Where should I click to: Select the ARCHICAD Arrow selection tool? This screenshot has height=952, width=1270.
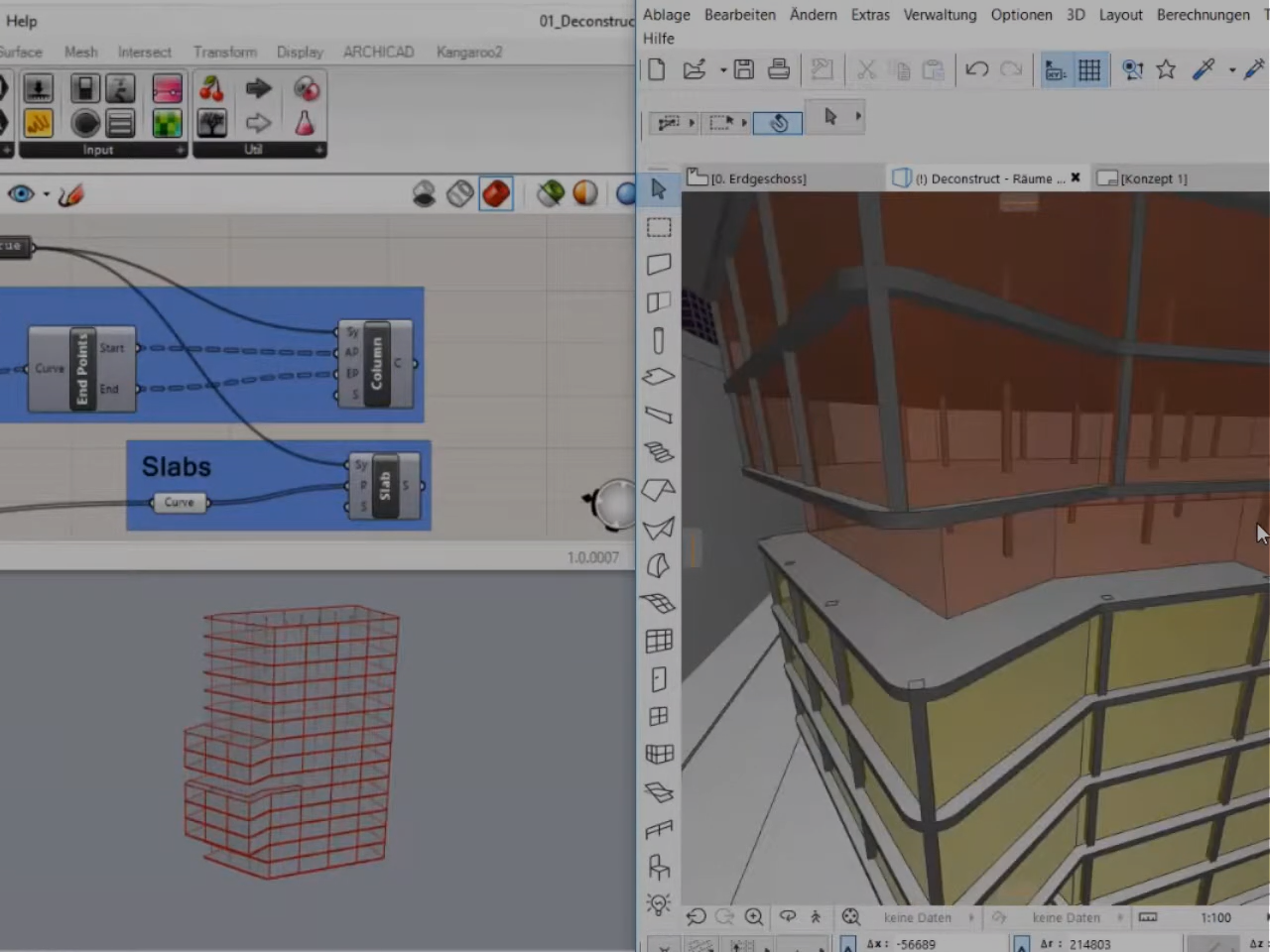pos(658,189)
